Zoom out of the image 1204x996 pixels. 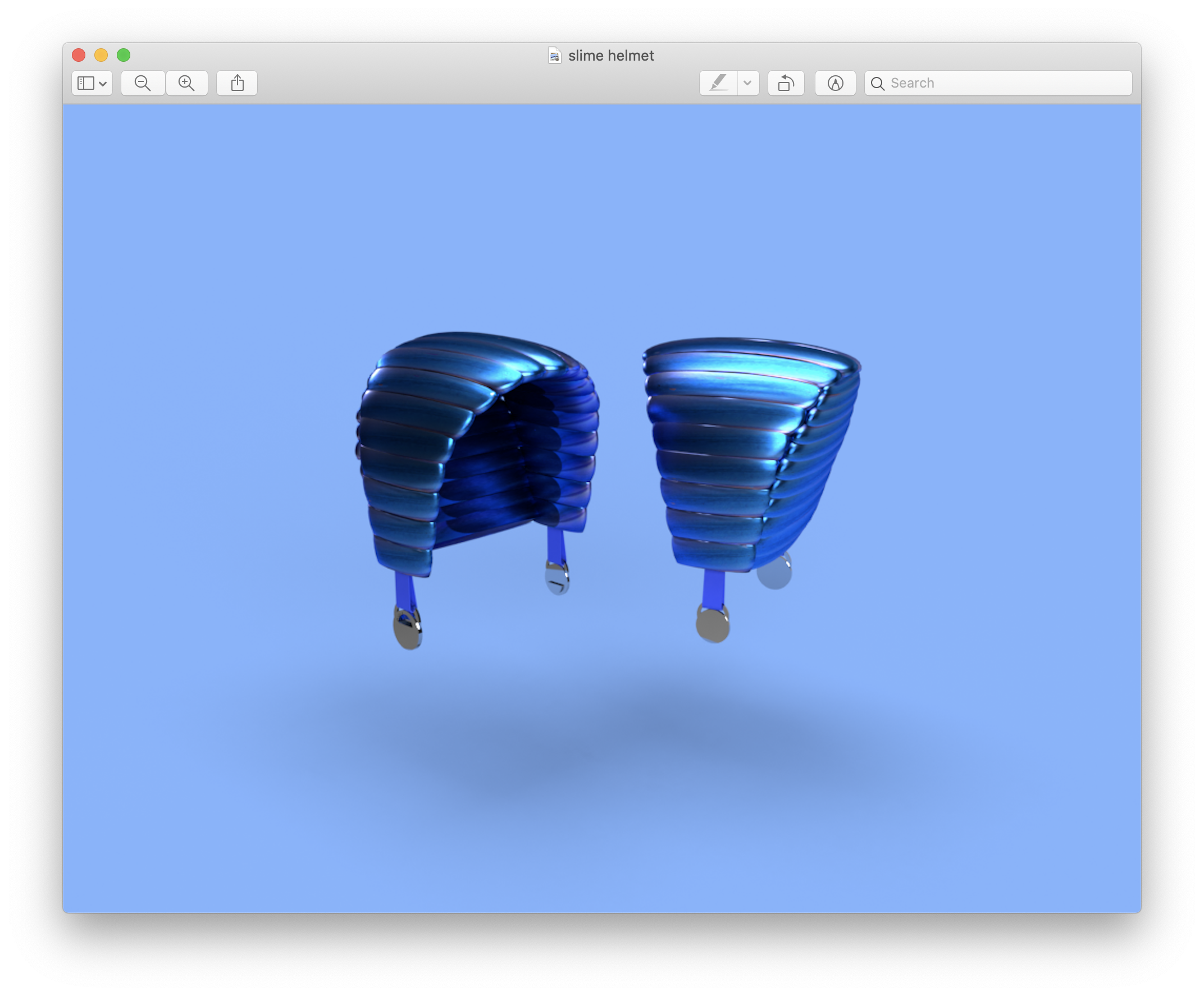click(x=143, y=83)
